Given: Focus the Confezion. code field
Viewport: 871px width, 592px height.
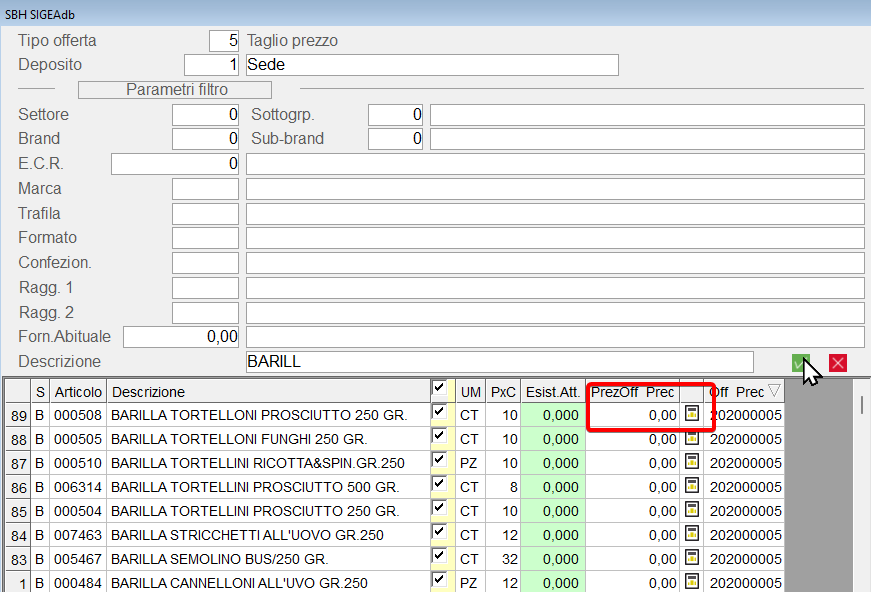Looking at the screenshot, I should [206, 263].
